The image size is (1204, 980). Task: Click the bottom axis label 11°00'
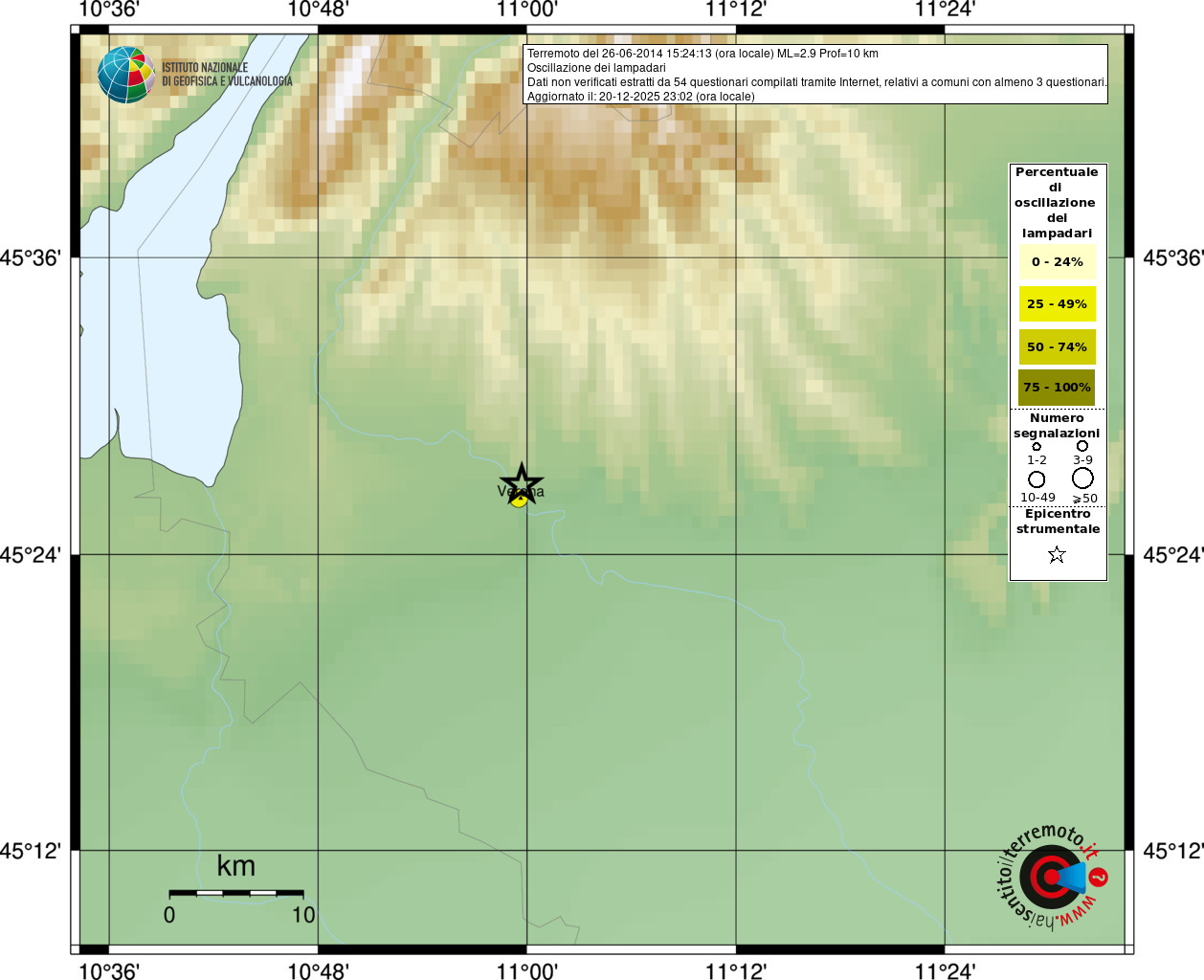tap(526, 970)
